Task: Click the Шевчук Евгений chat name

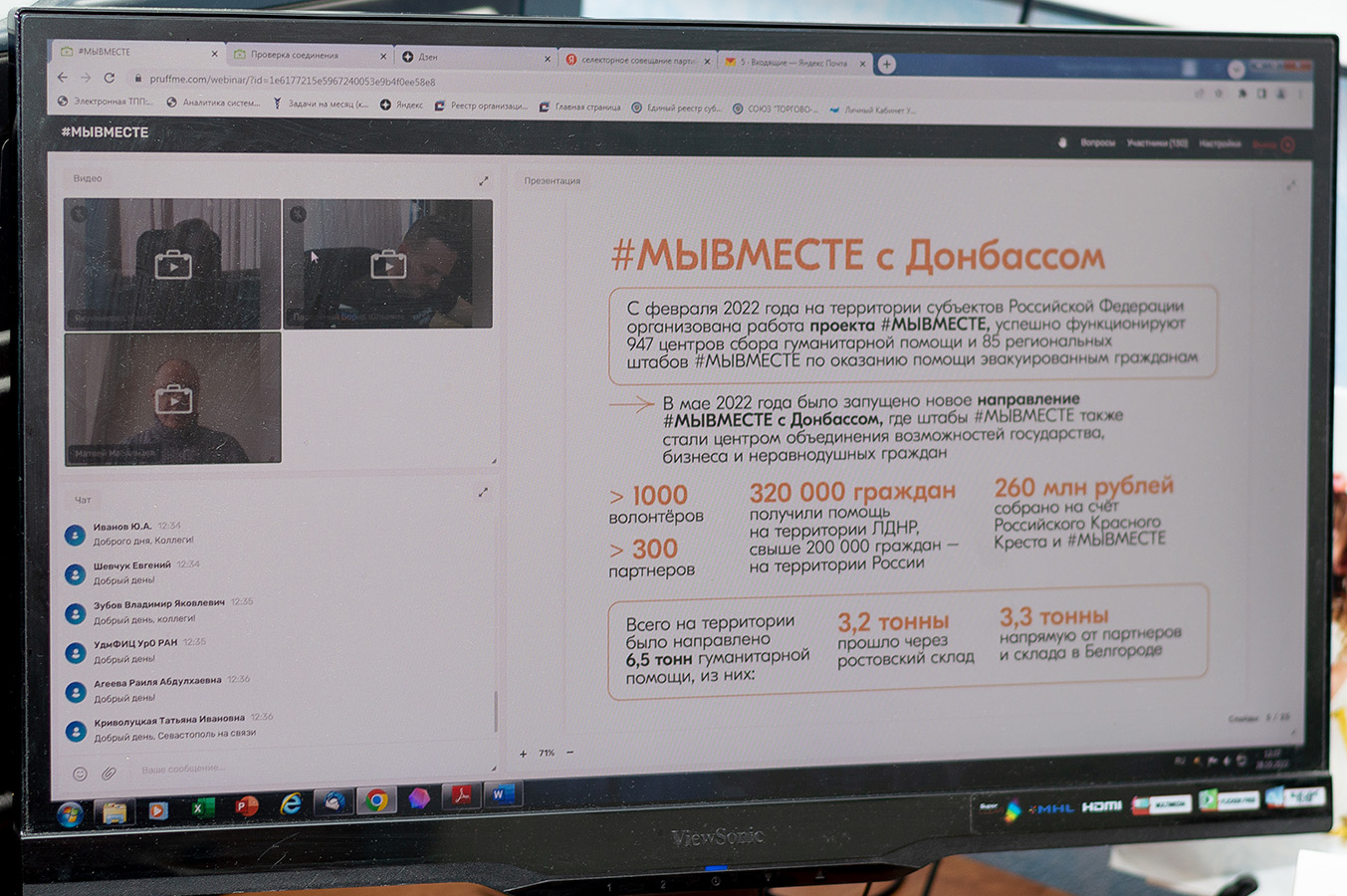Action: click(x=131, y=564)
